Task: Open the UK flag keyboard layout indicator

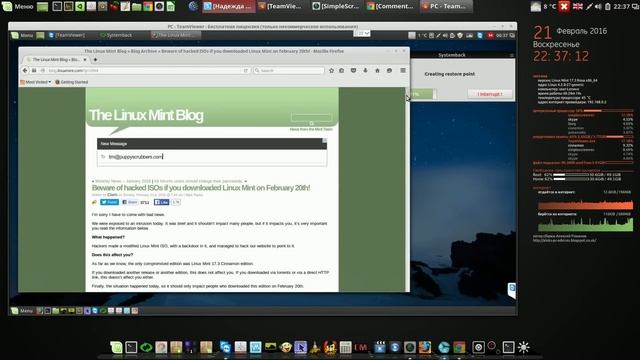Action: tap(578, 6)
